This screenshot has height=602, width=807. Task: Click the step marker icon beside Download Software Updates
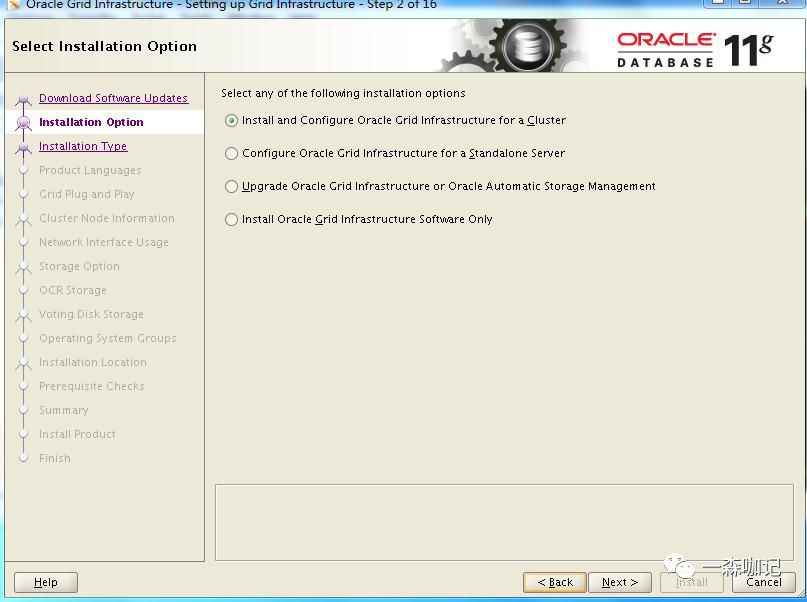23,99
